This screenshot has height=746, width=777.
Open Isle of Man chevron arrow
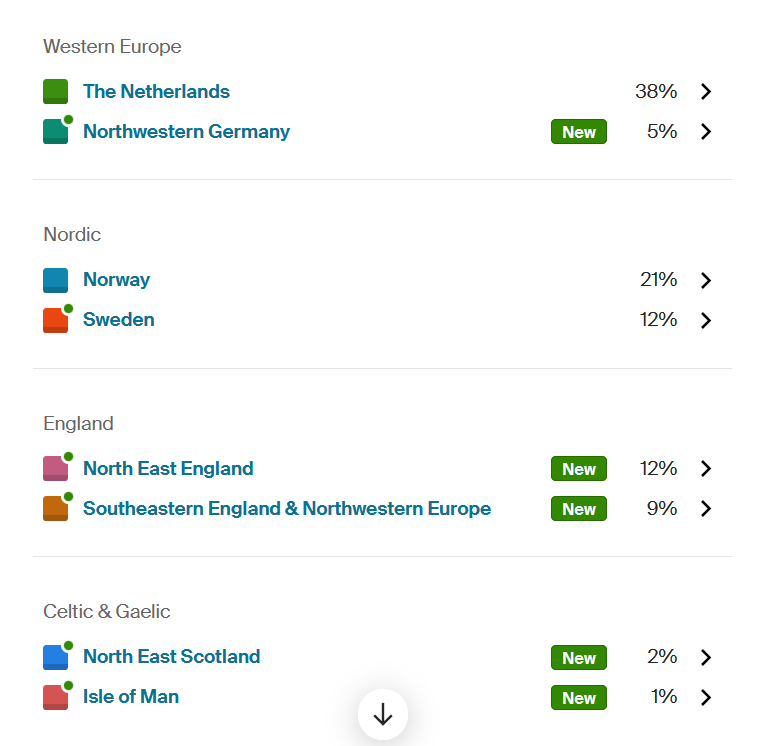[x=706, y=697]
